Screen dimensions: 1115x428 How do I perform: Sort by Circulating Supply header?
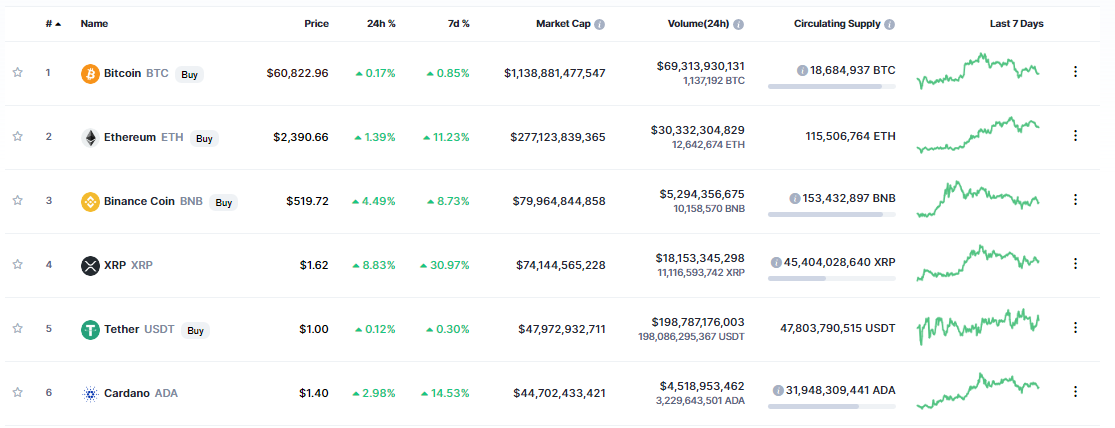click(x=838, y=24)
